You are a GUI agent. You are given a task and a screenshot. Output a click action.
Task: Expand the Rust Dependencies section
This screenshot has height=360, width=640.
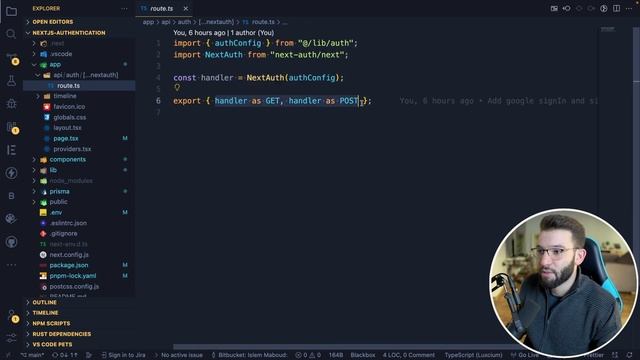[62, 334]
